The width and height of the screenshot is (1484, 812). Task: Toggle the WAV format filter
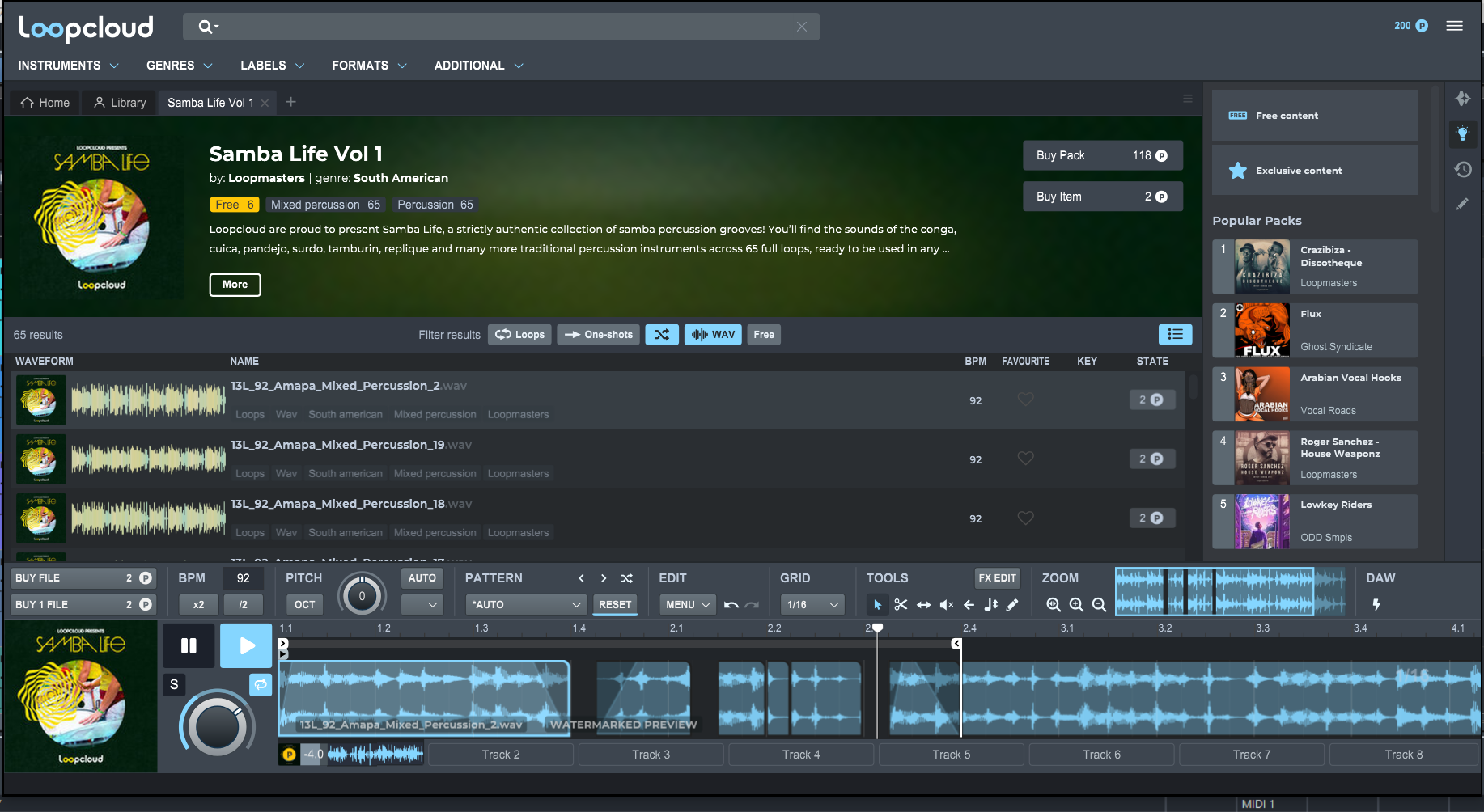click(x=713, y=335)
